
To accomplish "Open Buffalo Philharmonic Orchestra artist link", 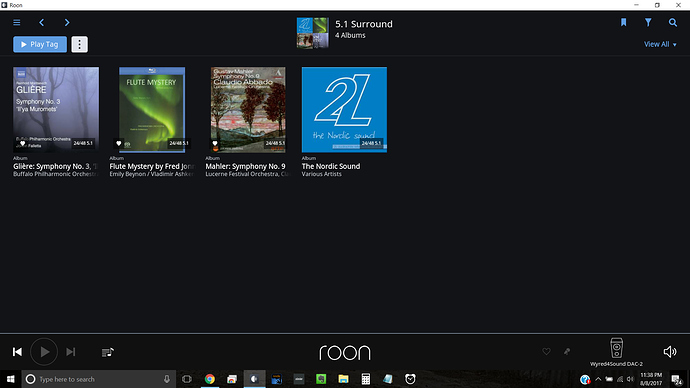I will point(55,174).
